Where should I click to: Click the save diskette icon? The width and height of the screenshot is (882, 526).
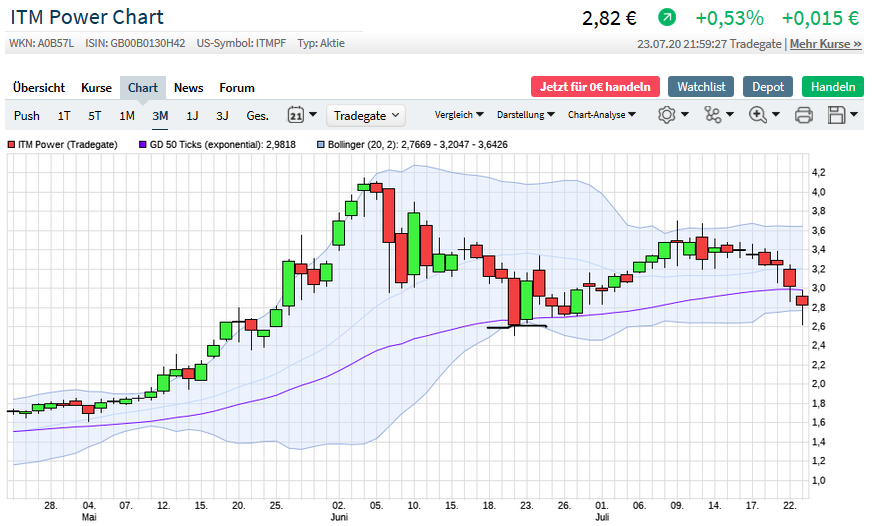pos(843,115)
